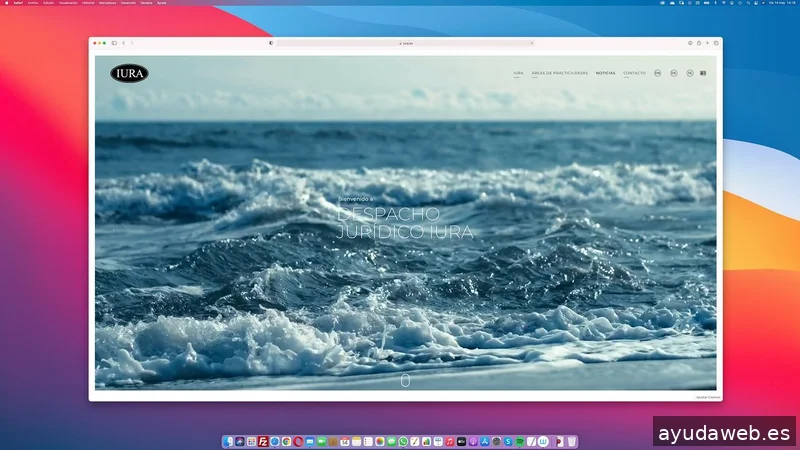Open the Áreas de Práctica menu item

[559, 73]
